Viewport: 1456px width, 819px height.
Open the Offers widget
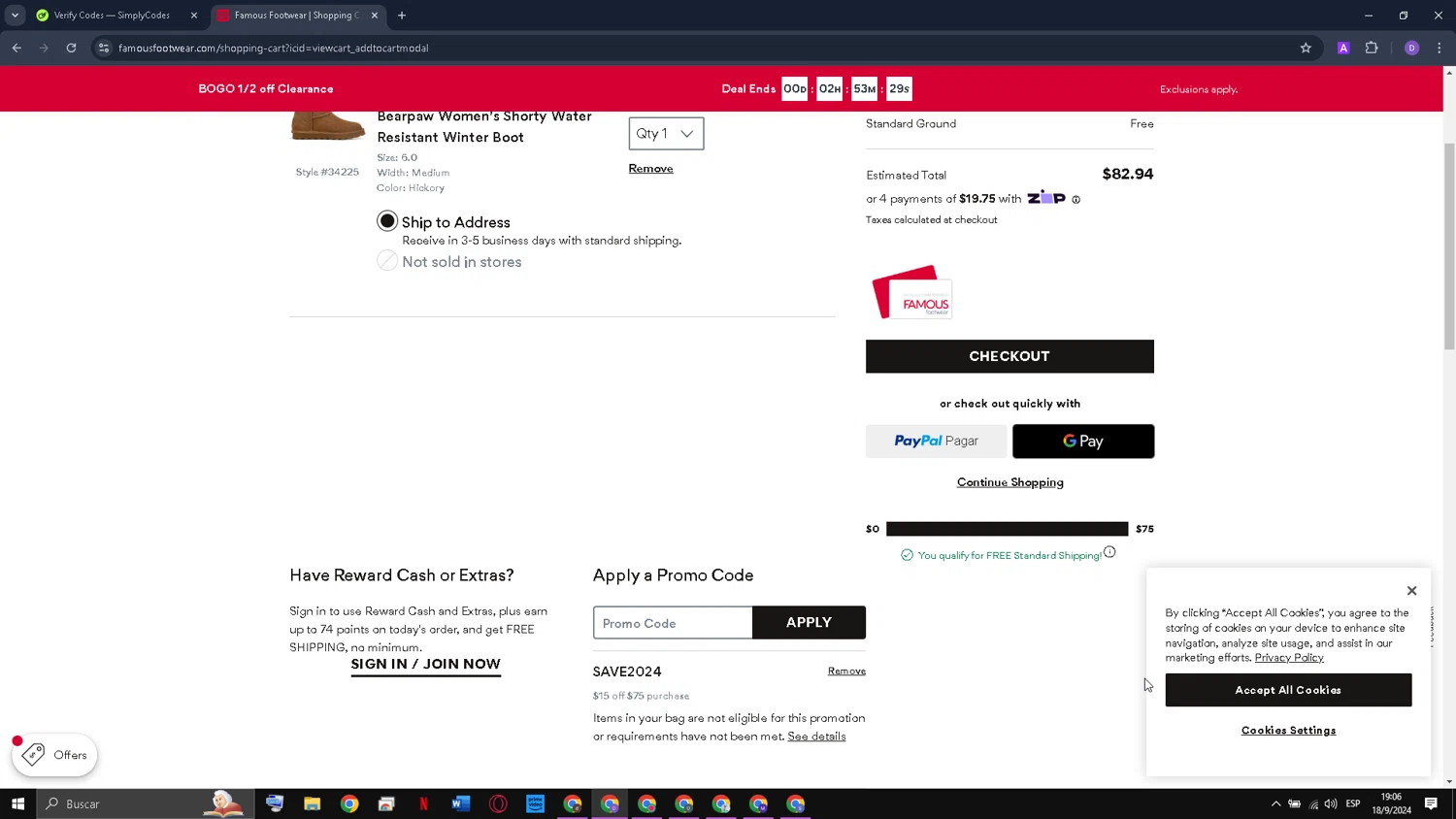(x=54, y=755)
